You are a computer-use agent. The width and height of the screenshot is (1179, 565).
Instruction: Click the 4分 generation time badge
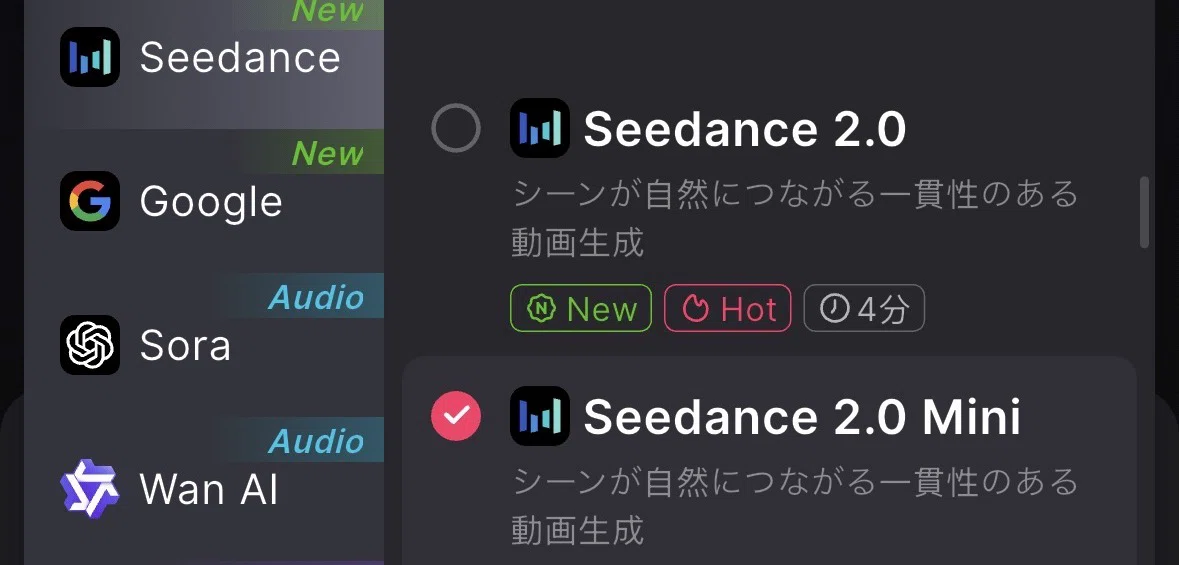(864, 308)
